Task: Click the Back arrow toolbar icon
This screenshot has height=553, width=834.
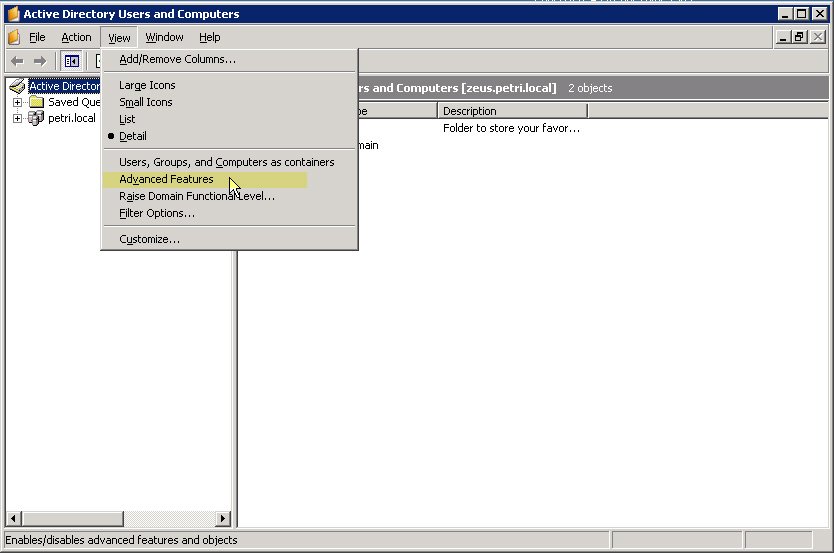Action: (17, 61)
